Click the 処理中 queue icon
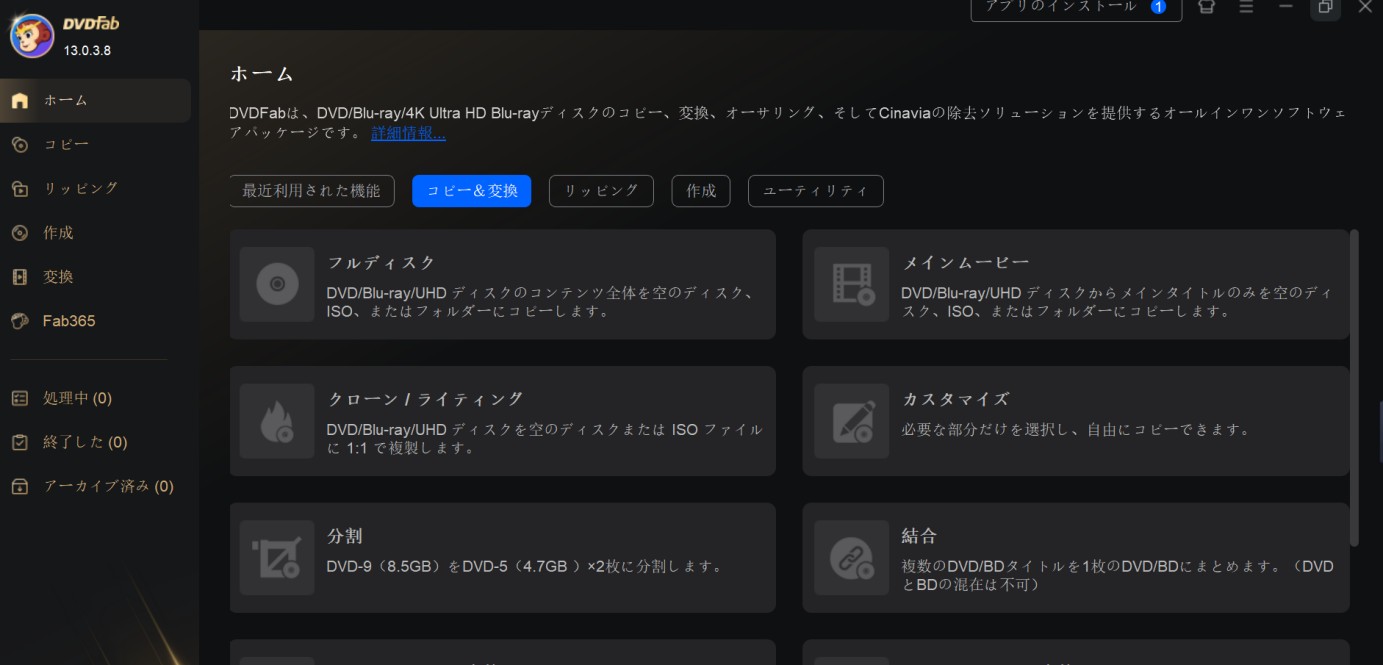Viewport: 1383px width, 665px height. click(x=20, y=398)
